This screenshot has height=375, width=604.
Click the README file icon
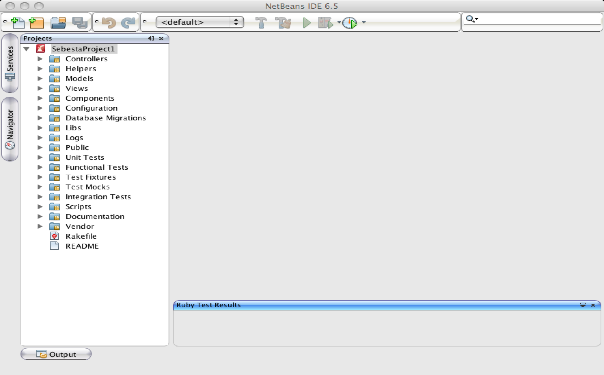[x=55, y=246]
